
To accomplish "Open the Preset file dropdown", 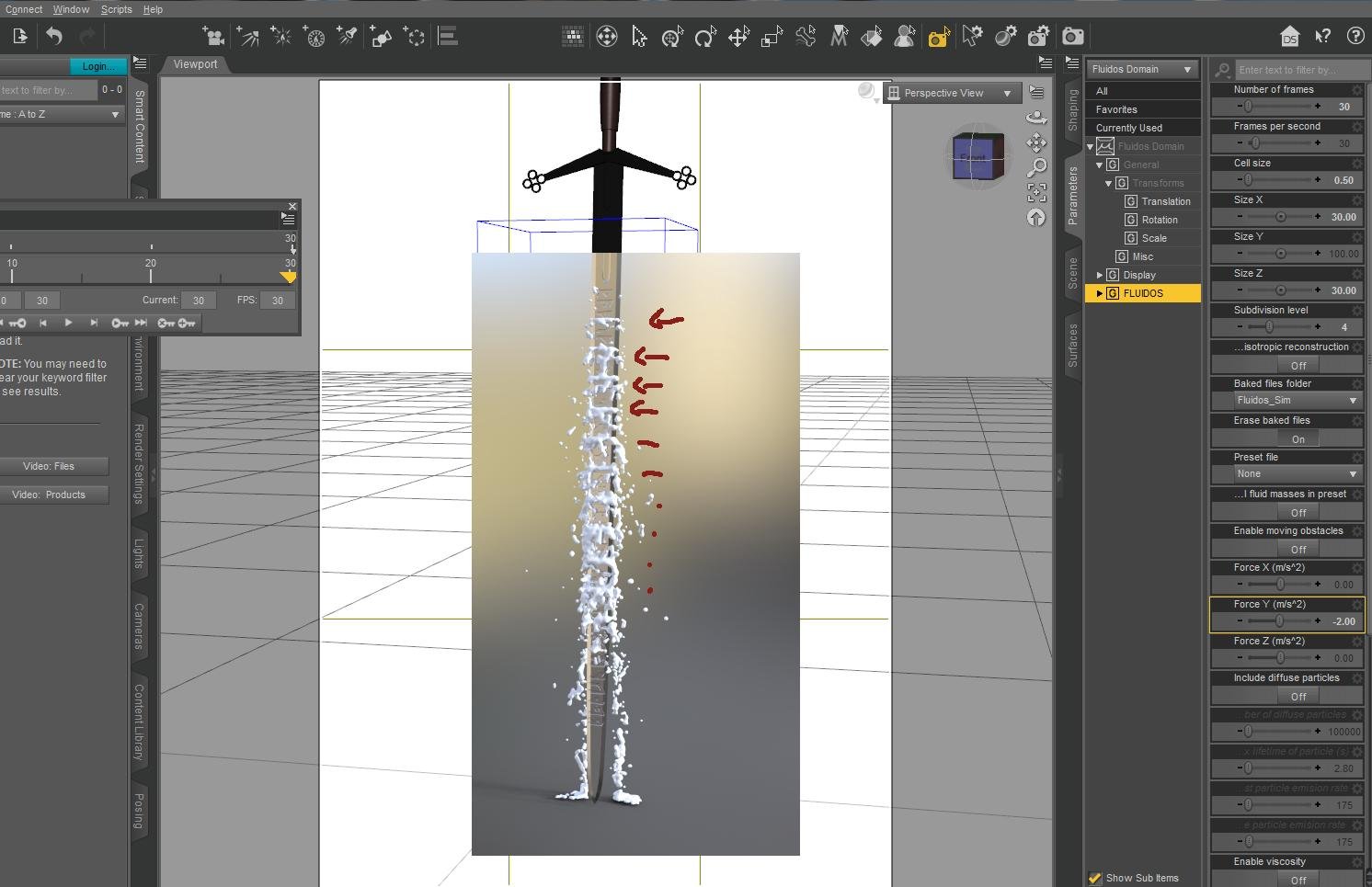I will 1297,474.
